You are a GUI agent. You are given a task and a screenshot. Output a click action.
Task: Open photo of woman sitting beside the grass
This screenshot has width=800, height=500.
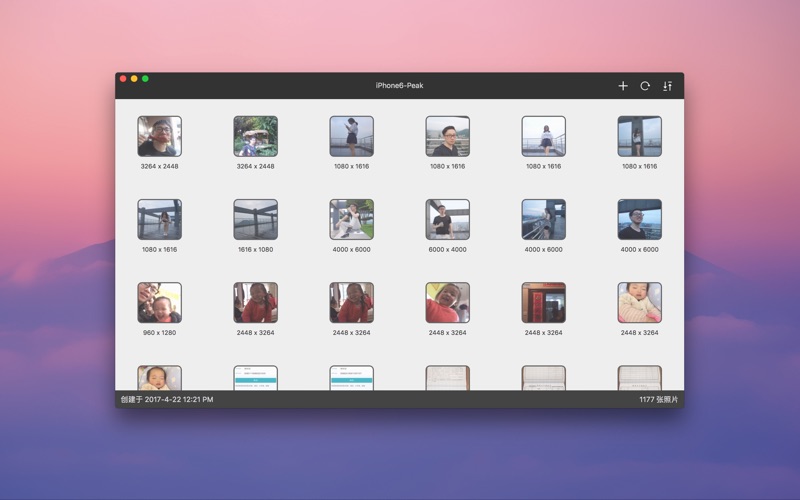point(352,219)
